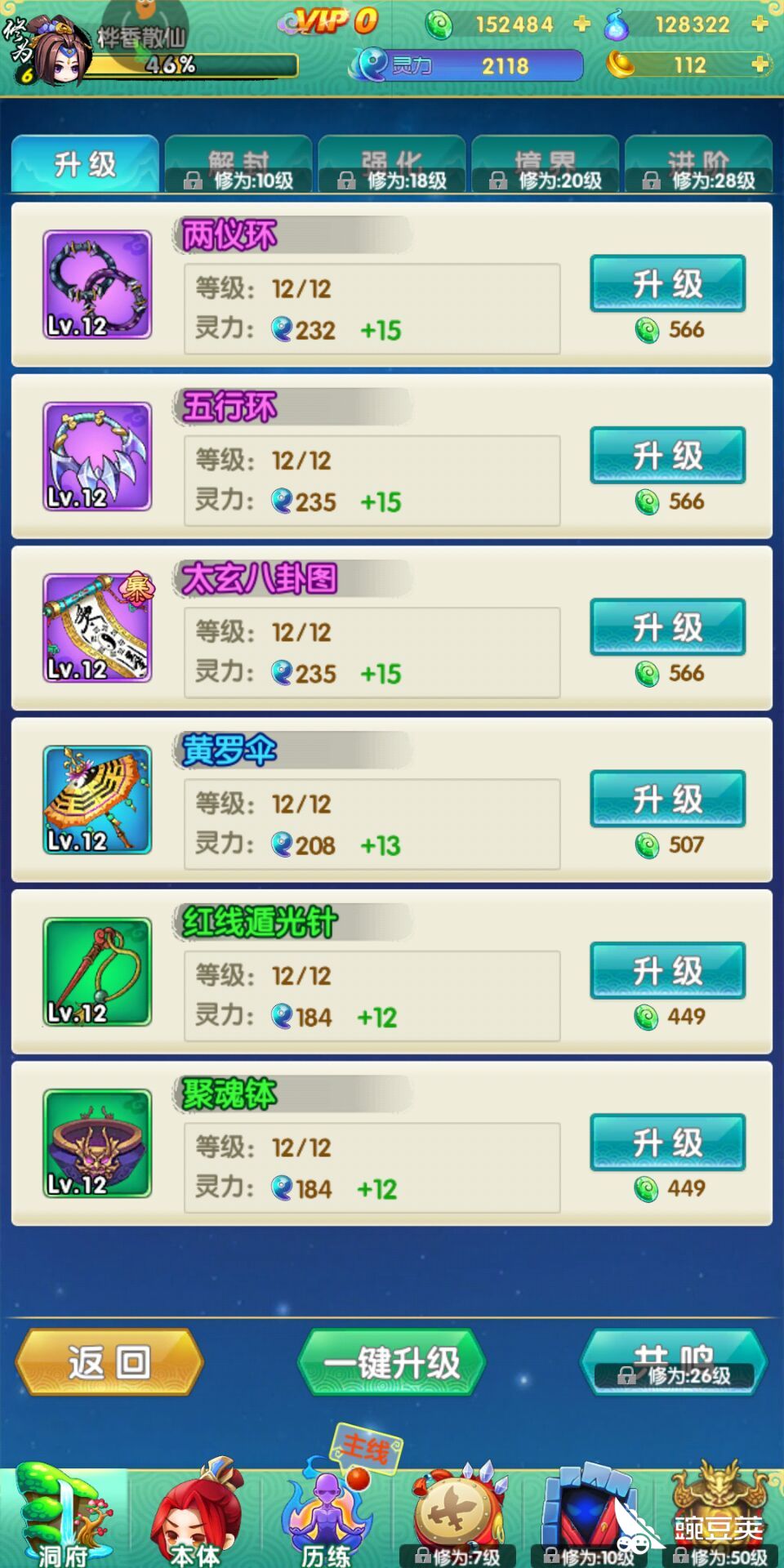Select the locked 解封 tab
The image size is (784, 1568).
238,164
